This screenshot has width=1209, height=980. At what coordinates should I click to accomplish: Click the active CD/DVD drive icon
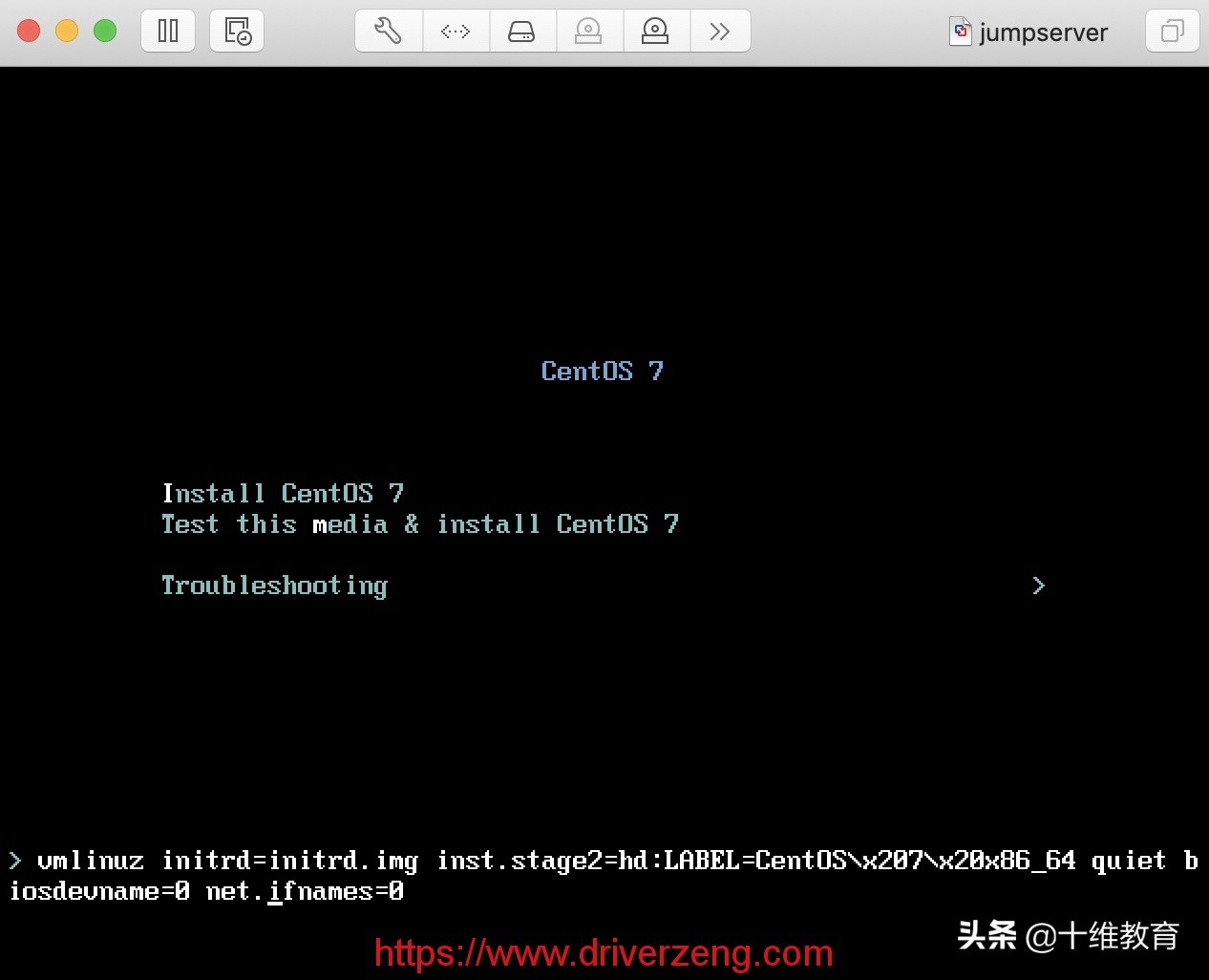[x=655, y=31]
